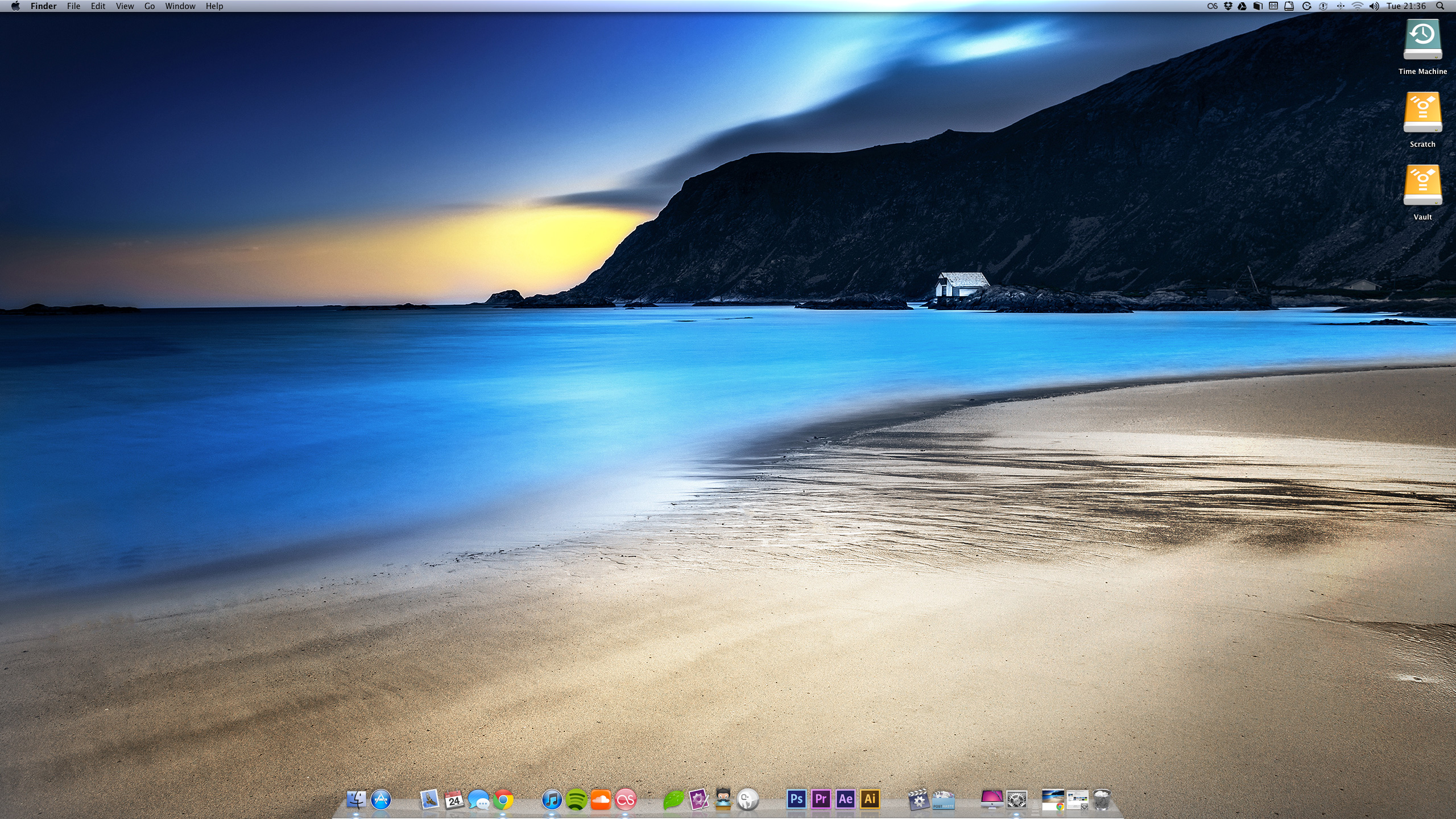Open Google Chrome from the dock
The height and width of the screenshot is (819, 1456).
(x=503, y=800)
